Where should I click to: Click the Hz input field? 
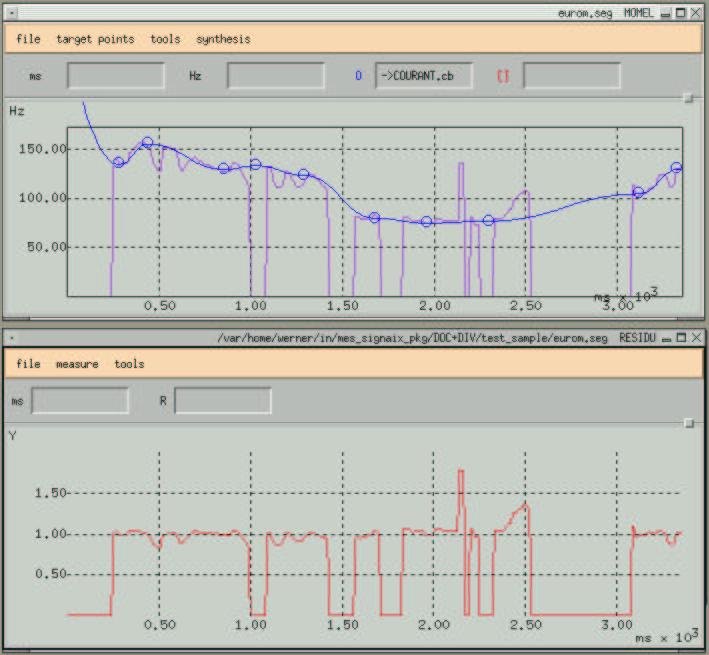(276, 75)
